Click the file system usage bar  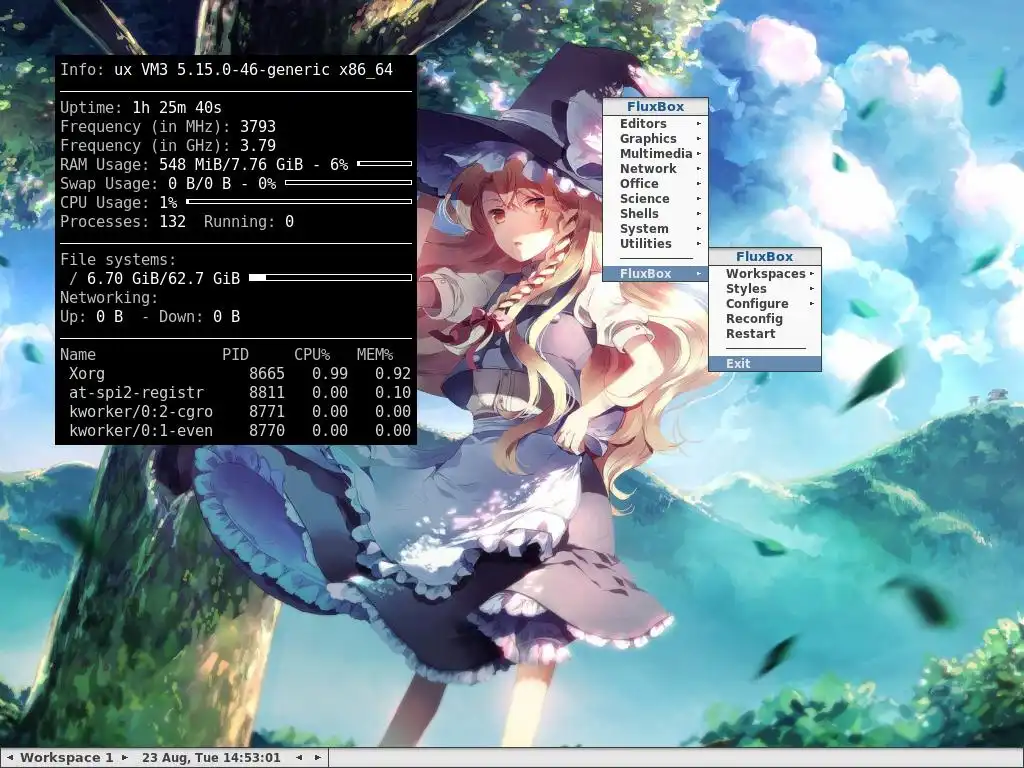(330, 278)
